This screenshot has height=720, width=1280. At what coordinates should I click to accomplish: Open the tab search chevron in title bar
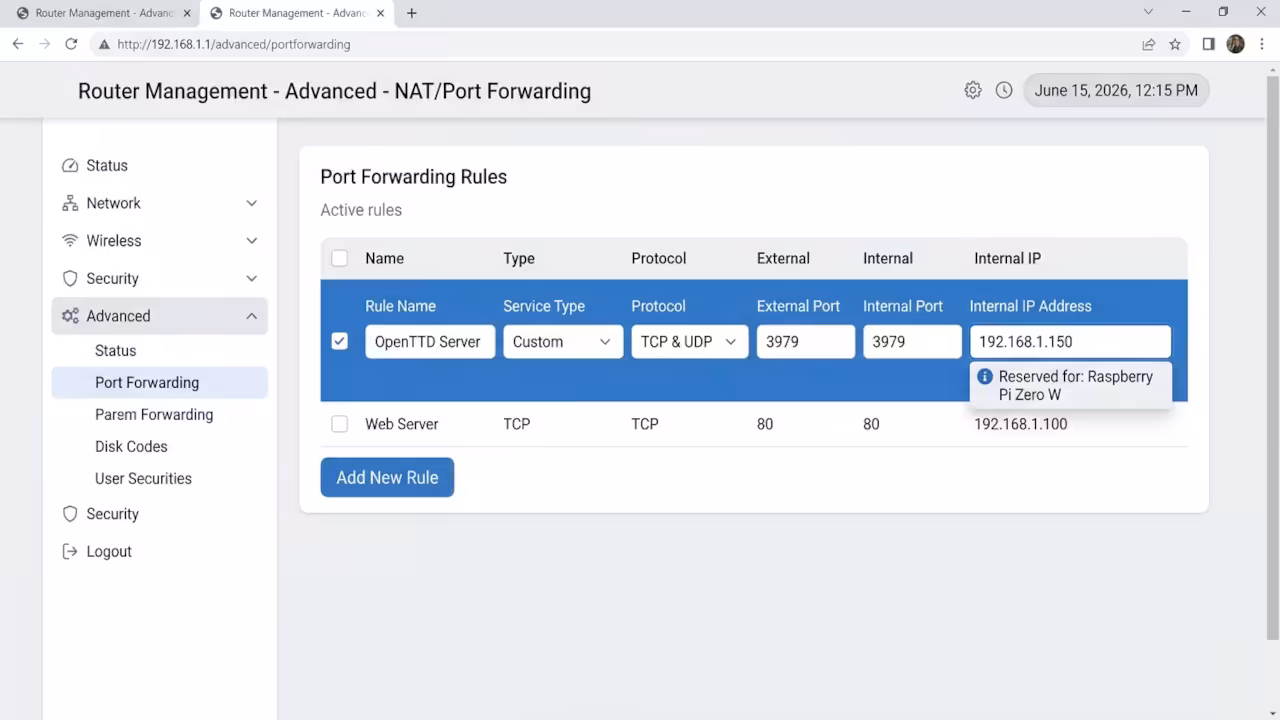1148,12
